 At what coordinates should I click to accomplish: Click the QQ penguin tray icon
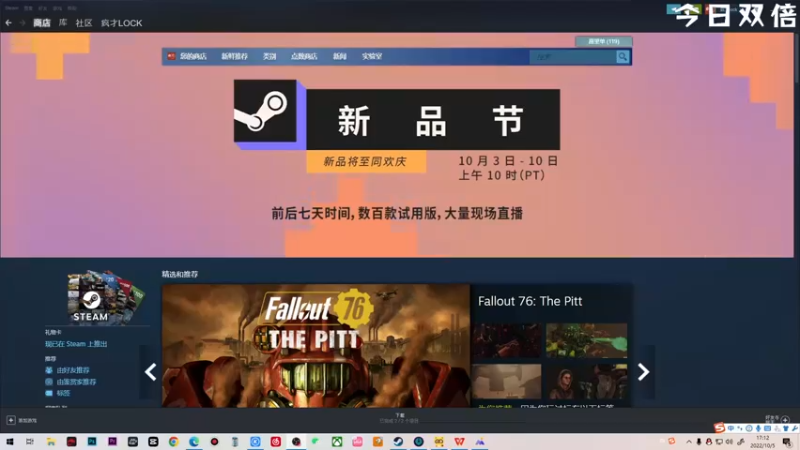pyautogui.click(x=709, y=442)
